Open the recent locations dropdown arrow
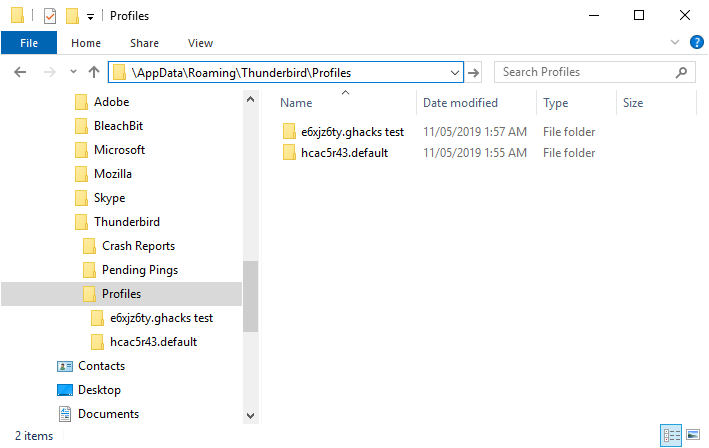 (70, 72)
